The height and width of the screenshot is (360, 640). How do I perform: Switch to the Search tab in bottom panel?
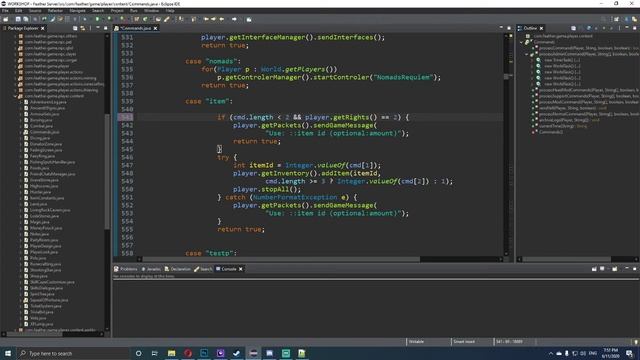click(203, 269)
